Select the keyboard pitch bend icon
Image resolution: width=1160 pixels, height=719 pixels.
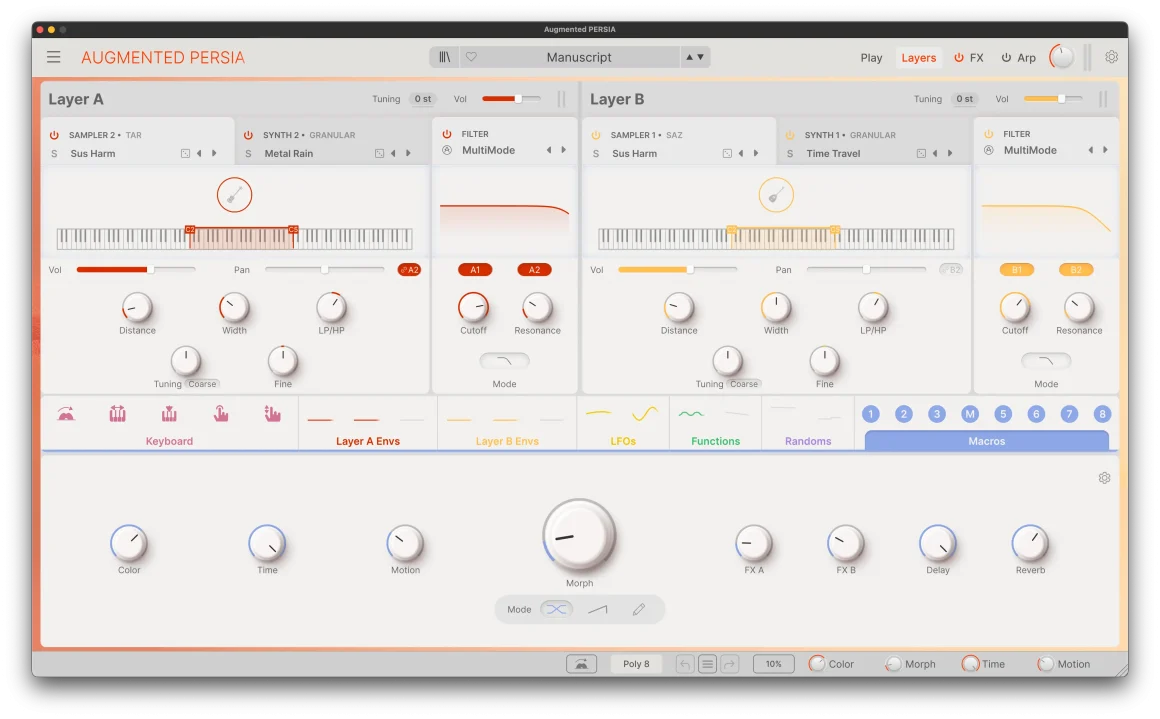pos(66,412)
